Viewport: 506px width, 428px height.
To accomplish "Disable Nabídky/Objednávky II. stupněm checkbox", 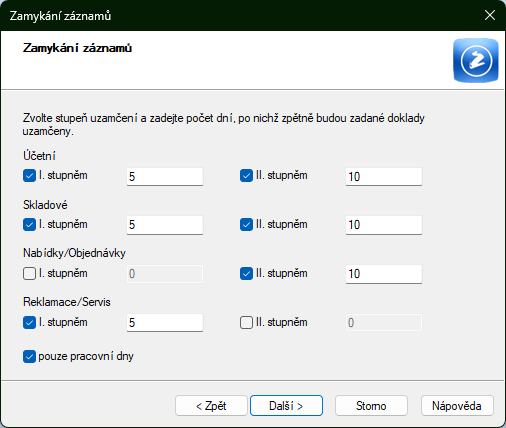I will 246,274.
